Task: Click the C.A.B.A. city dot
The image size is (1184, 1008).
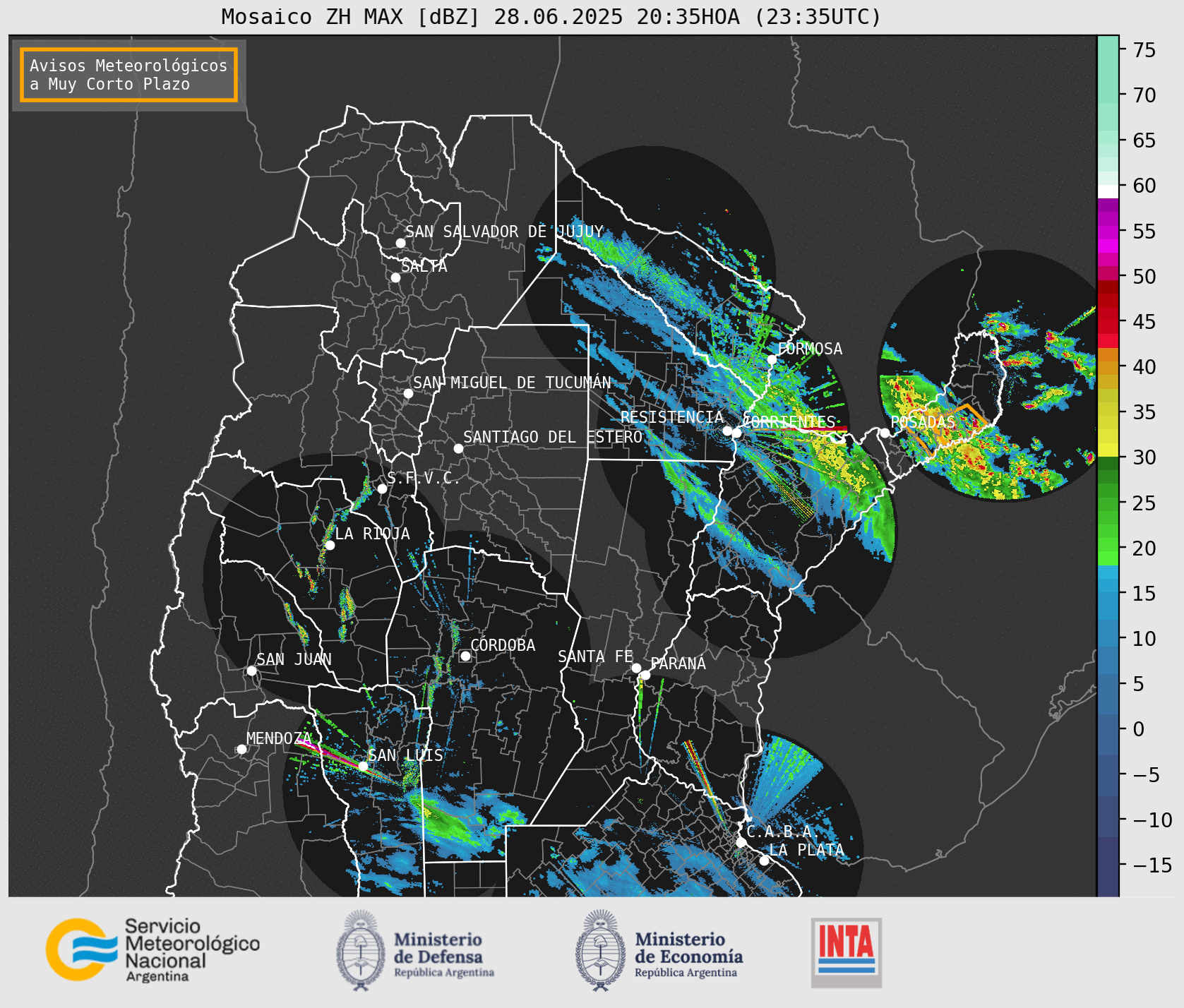Action: (x=741, y=842)
